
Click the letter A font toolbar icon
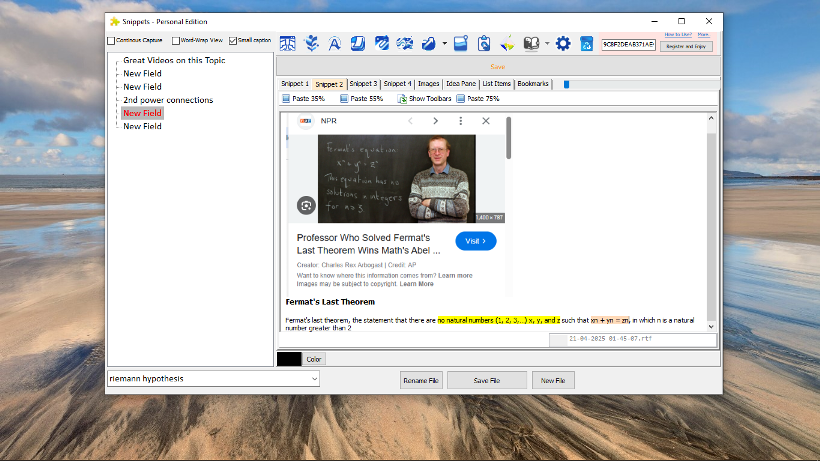[x=334, y=43]
